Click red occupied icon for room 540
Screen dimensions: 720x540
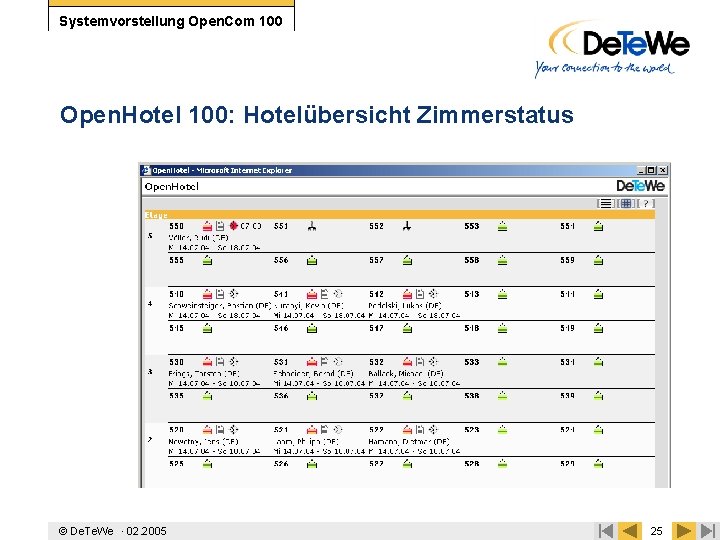coord(208,294)
